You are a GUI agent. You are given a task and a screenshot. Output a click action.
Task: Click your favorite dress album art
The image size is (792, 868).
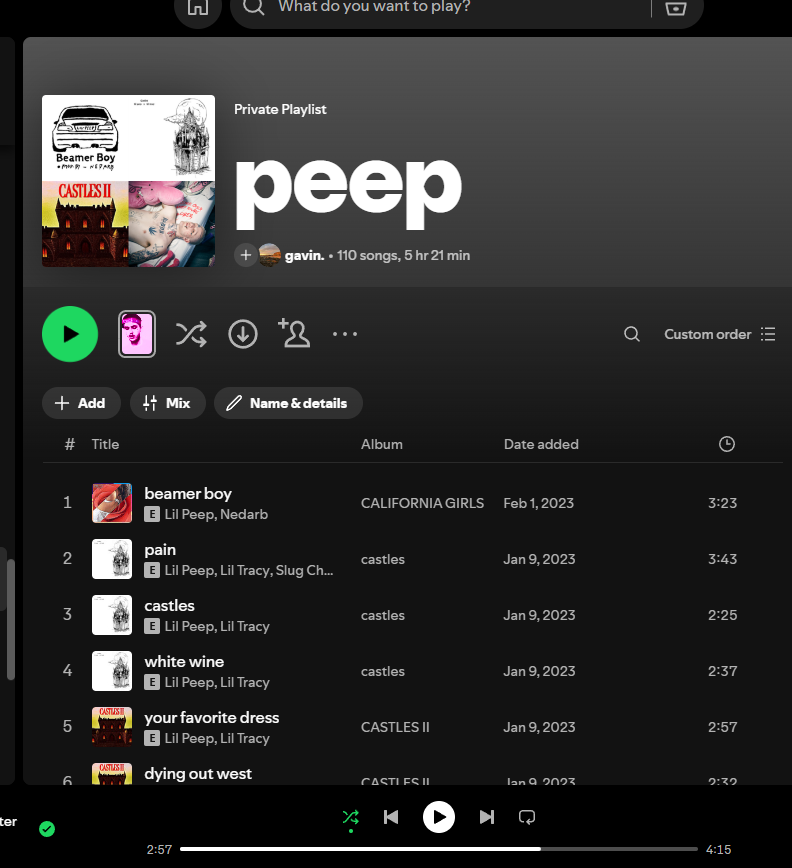pyautogui.click(x=112, y=727)
